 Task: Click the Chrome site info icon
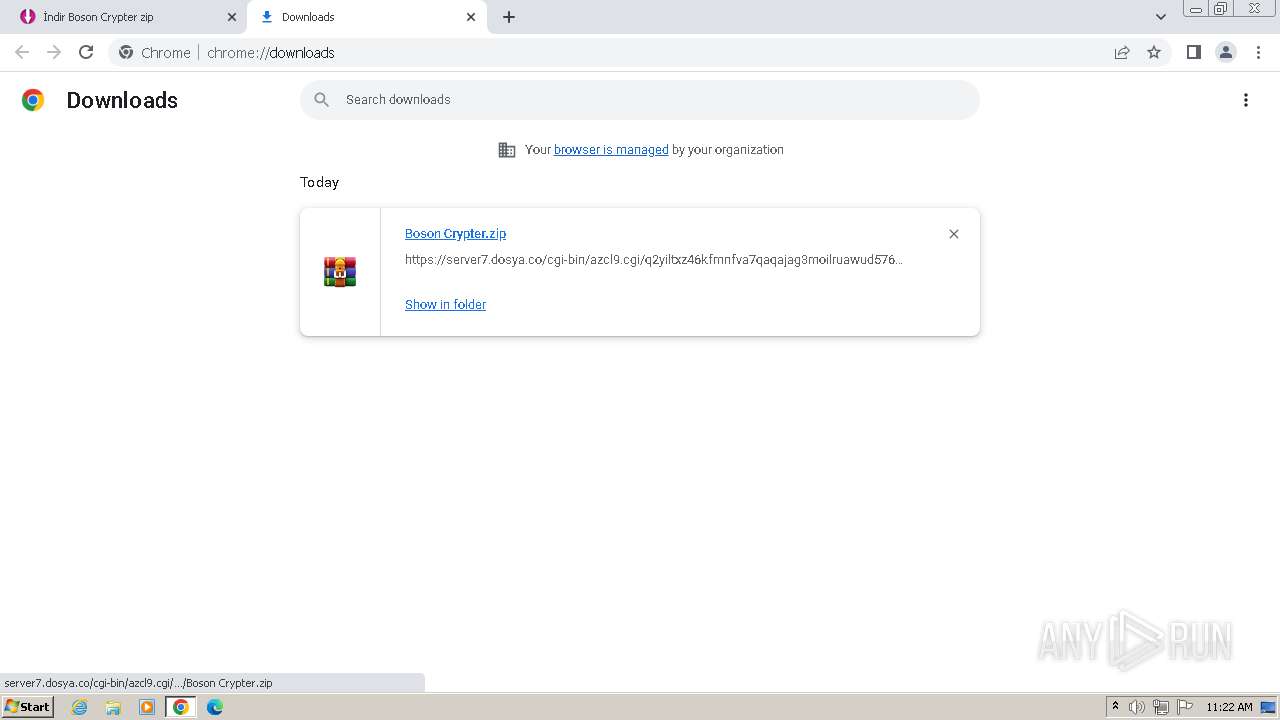click(126, 52)
